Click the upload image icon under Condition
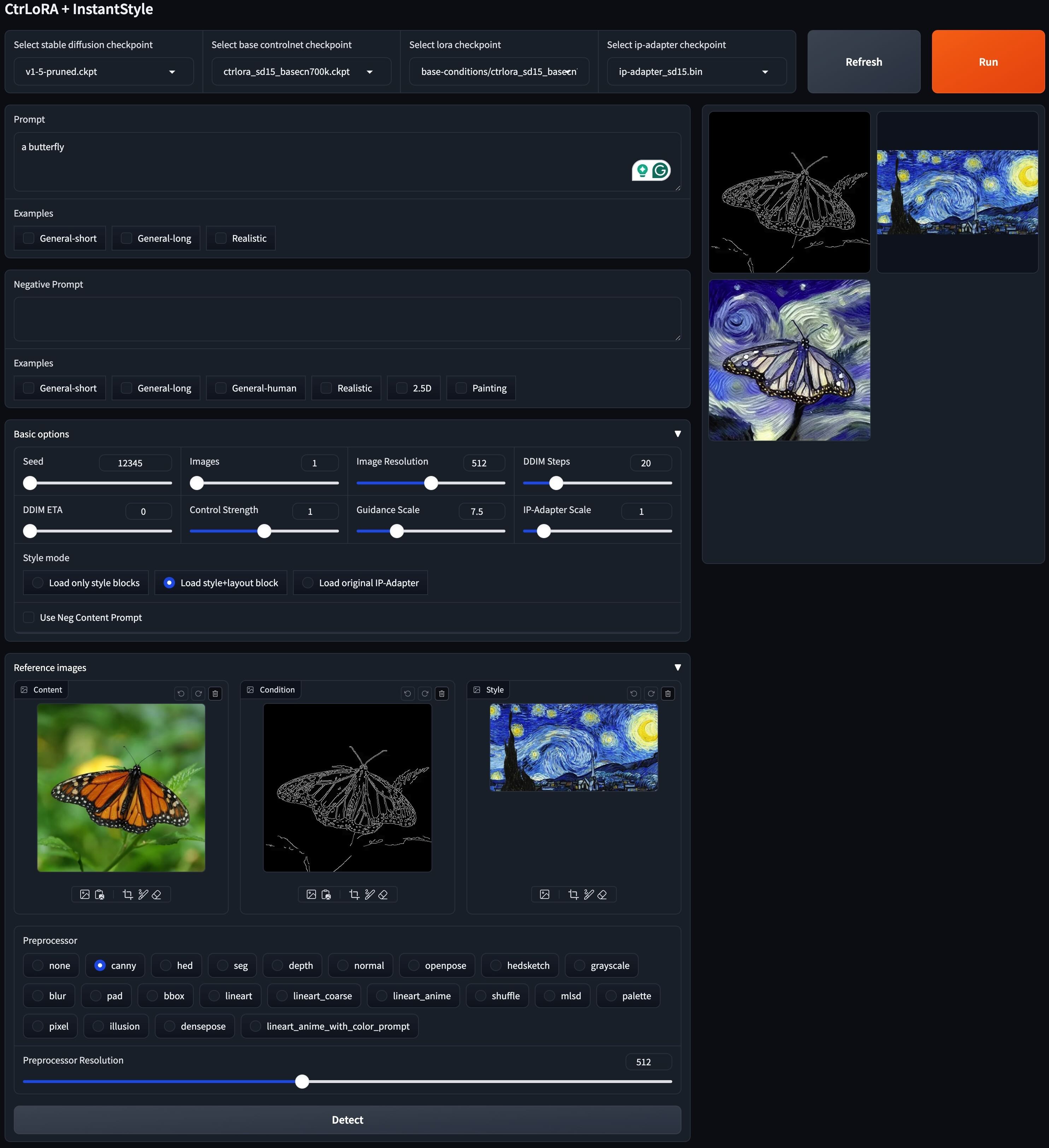1049x1148 pixels. click(311, 895)
